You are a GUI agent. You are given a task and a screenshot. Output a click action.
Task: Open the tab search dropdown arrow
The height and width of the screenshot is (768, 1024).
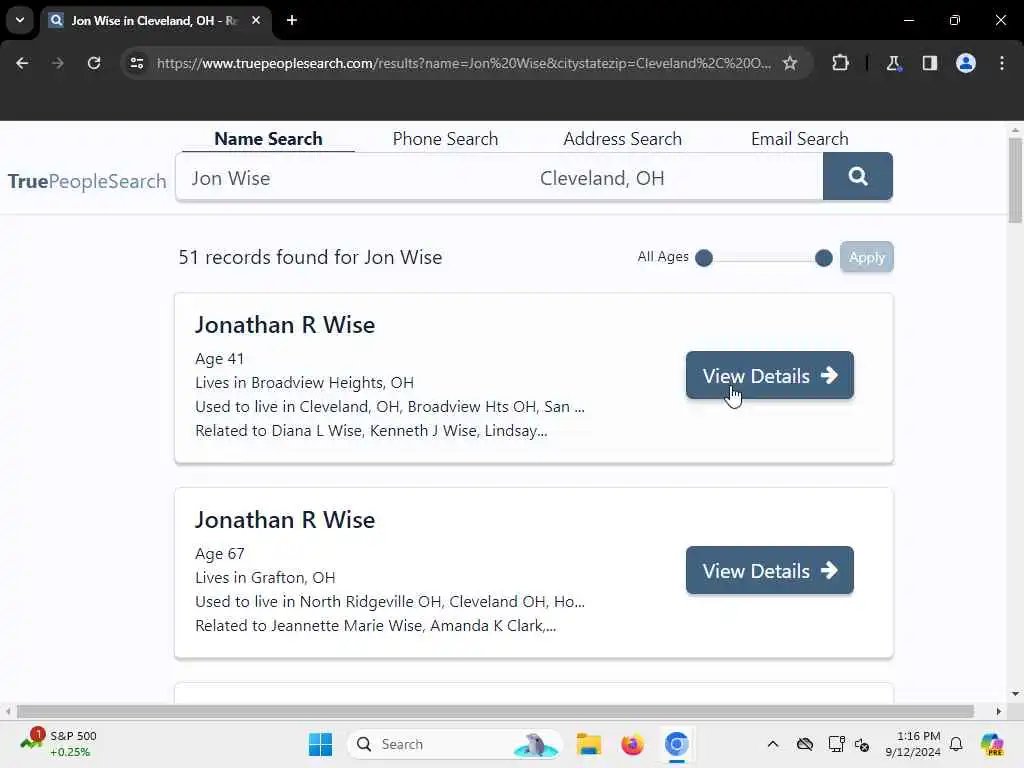point(20,20)
